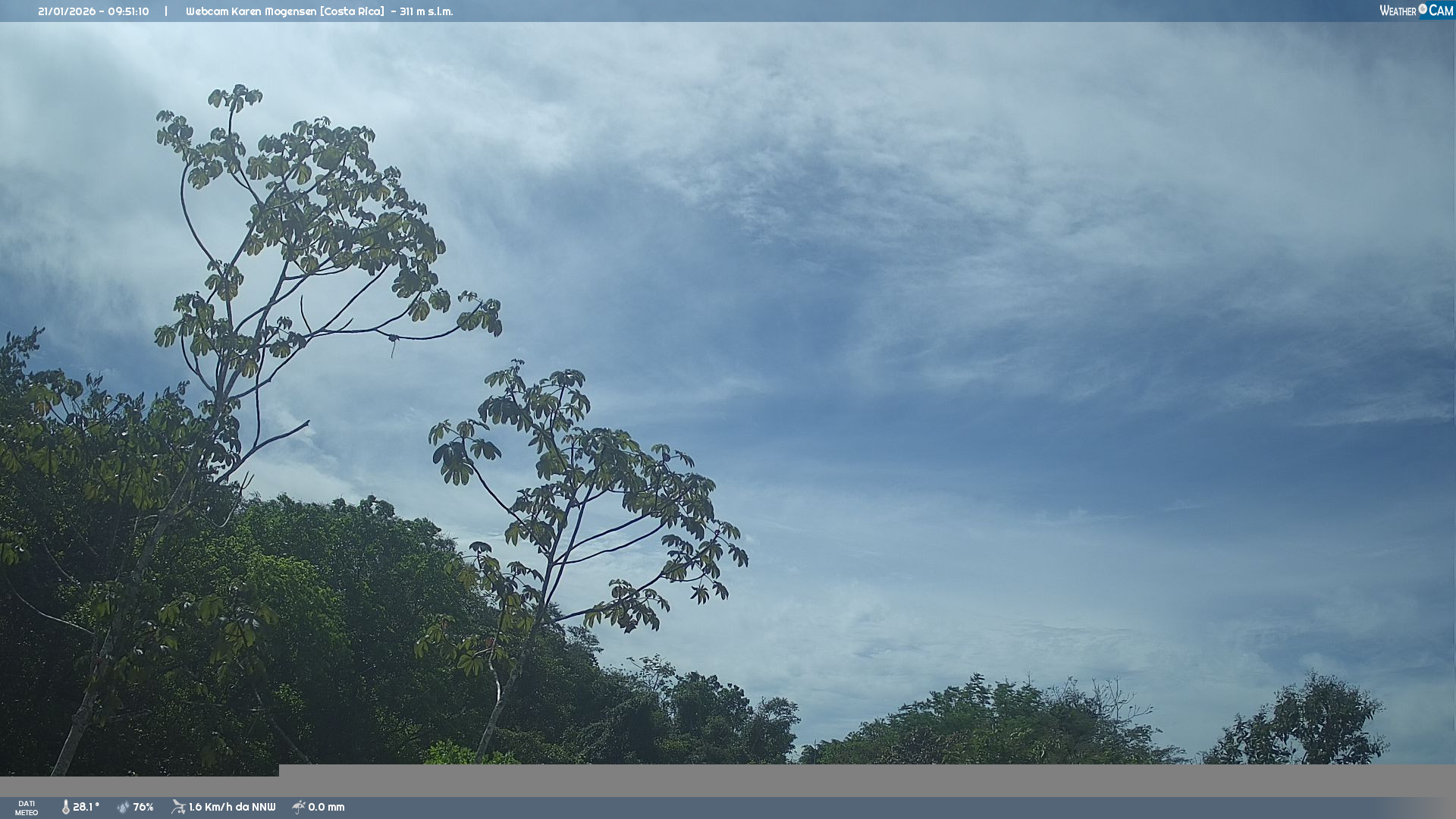Click the bushes at bottom right of image
The width and height of the screenshot is (1456, 819).
(1304, 728)
